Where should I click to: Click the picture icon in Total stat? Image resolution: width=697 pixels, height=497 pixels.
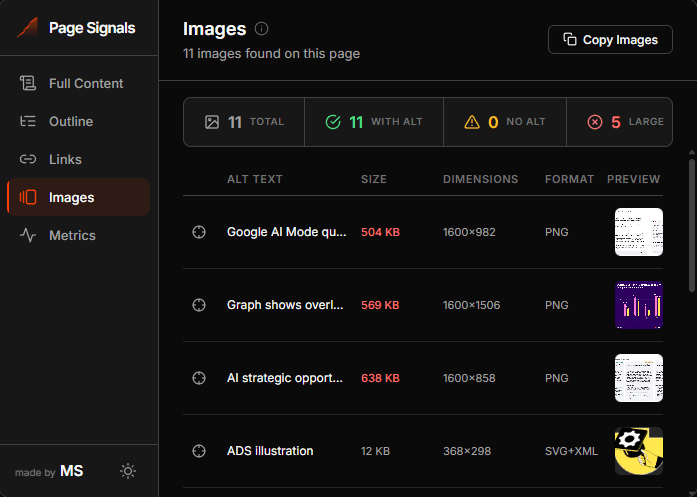212,122
